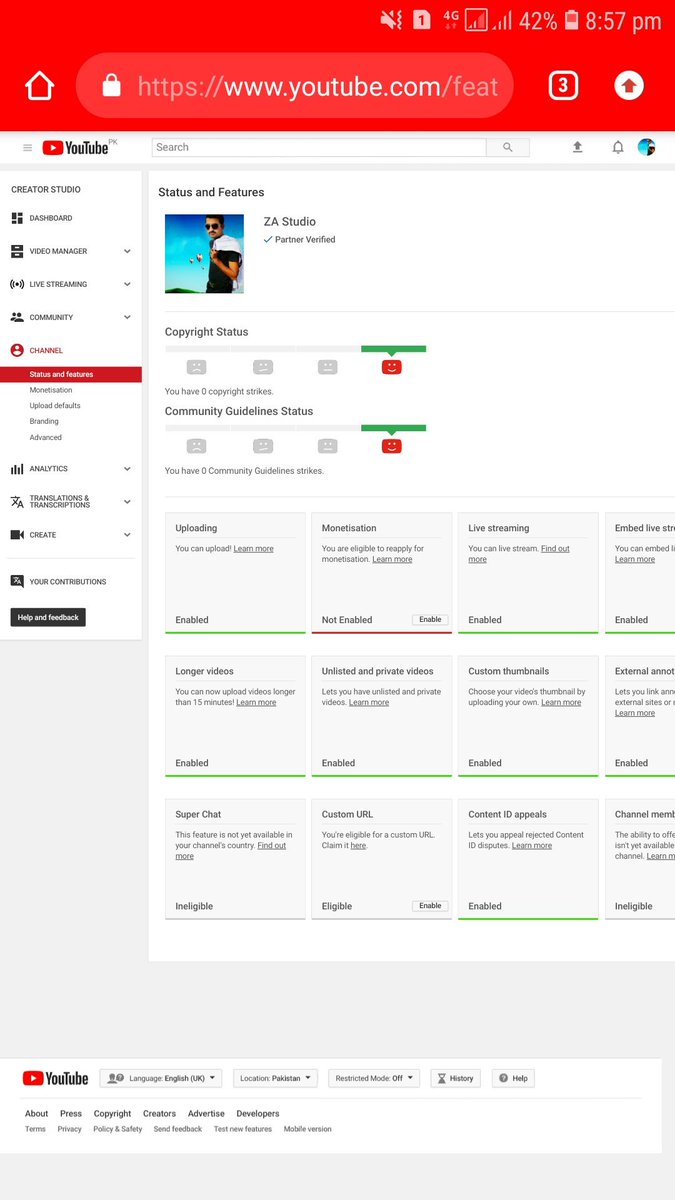
Task: Click the upload video icon in header
Action: (x=577, y=147)
